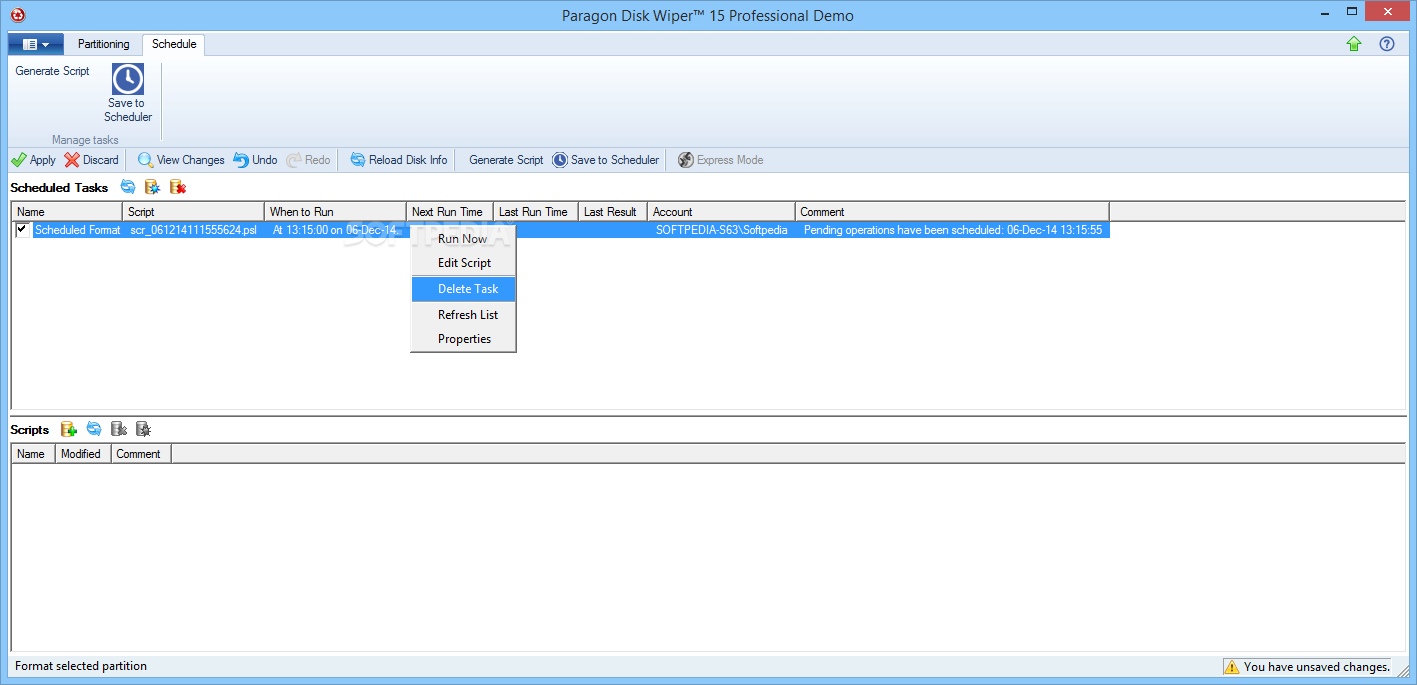Sort by When to Run column header

[x=336, y=212]
